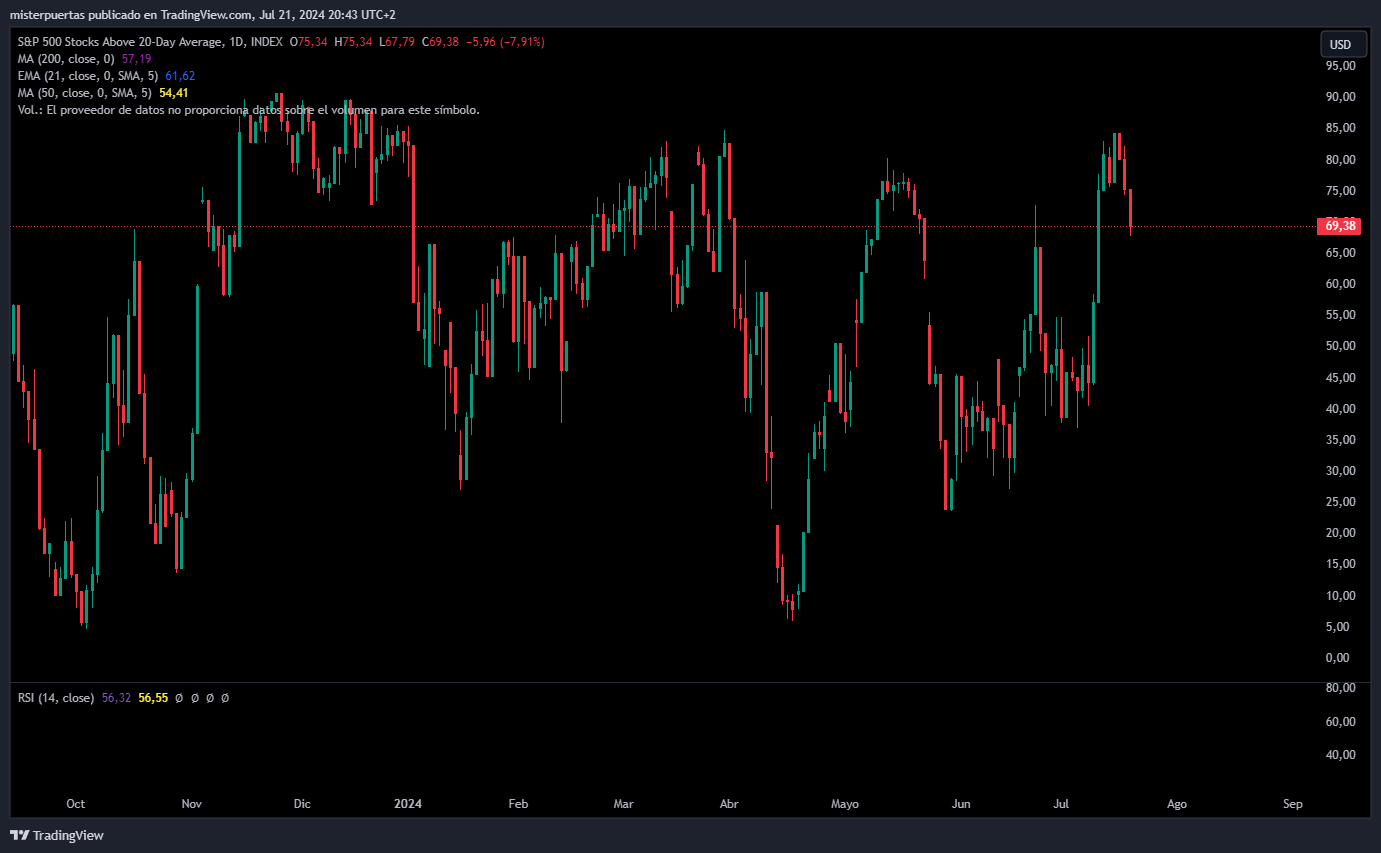Click the Feb label on time axis
Image resolution: width=1381 pixels, height=853 pixels.
518,804
